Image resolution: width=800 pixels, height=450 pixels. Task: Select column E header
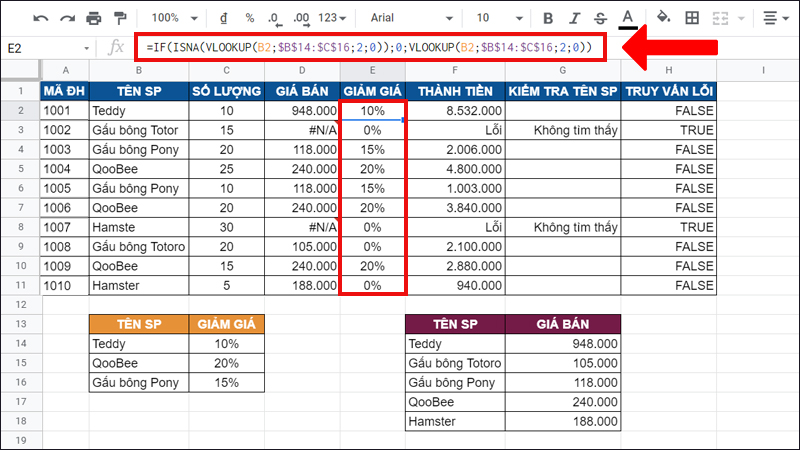(373, 70)
